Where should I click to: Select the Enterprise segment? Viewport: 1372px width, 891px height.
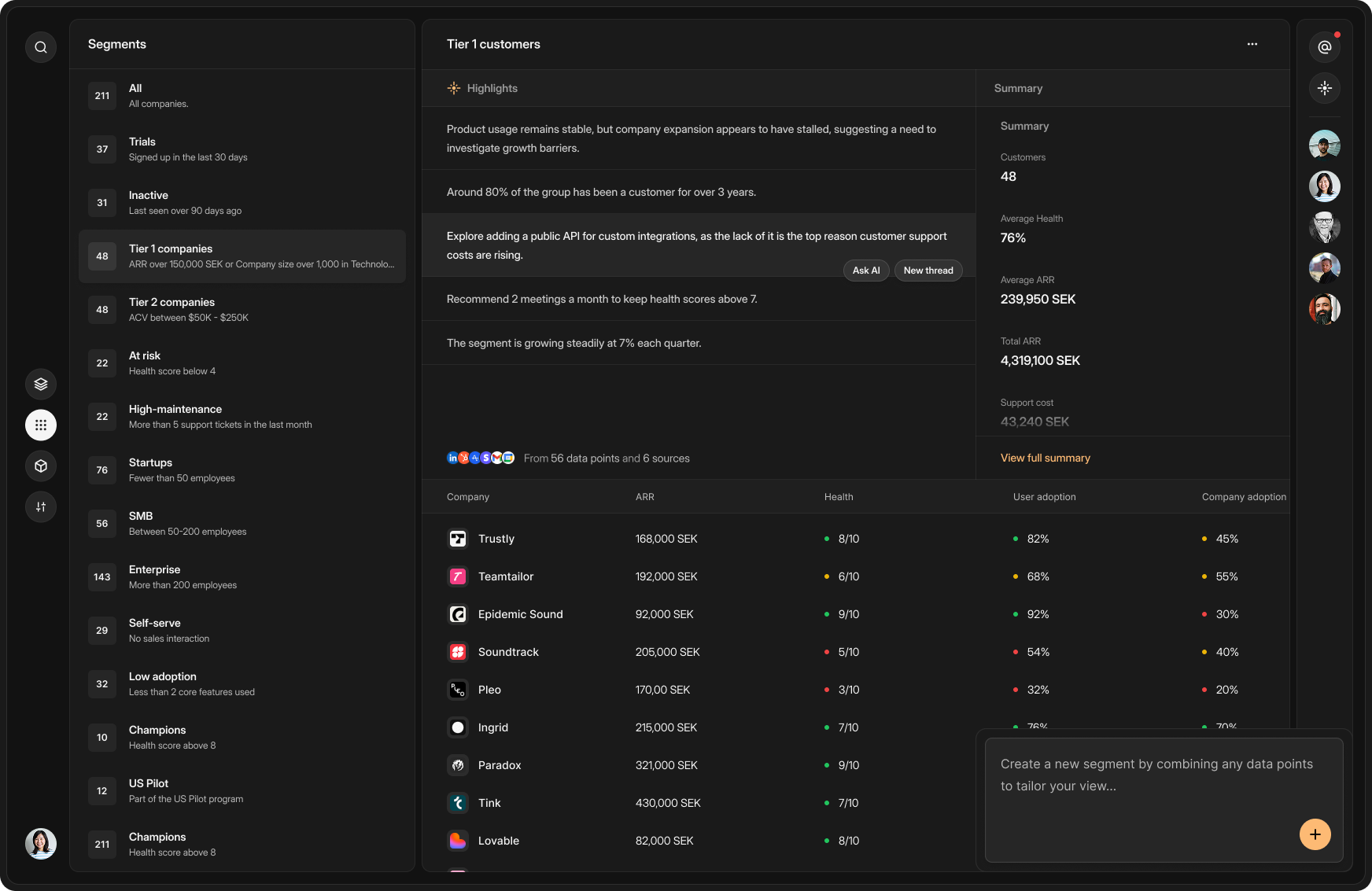point(242,577)
